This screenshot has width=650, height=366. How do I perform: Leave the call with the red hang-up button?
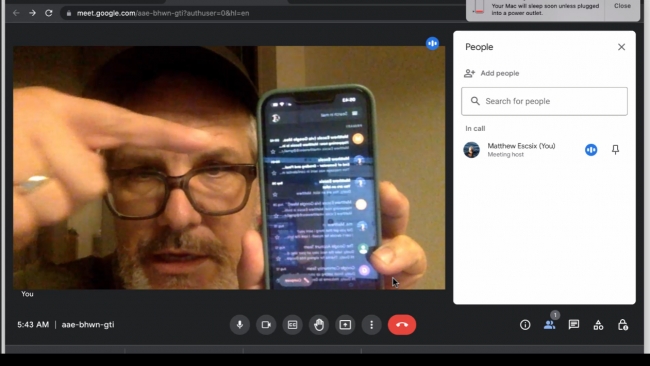tap(402, 325)
